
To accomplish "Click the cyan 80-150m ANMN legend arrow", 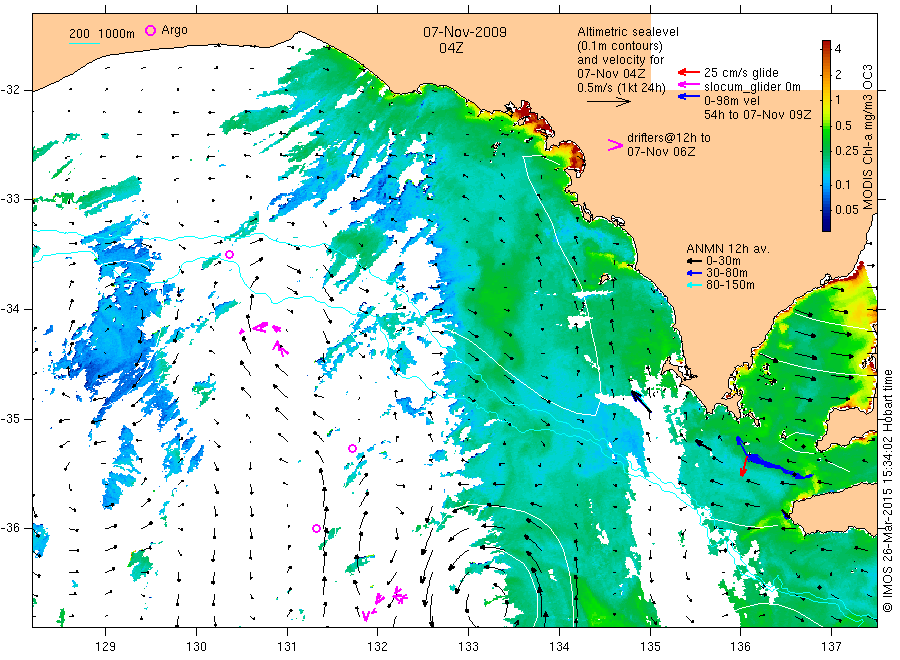I will click(x=694, y=285).
